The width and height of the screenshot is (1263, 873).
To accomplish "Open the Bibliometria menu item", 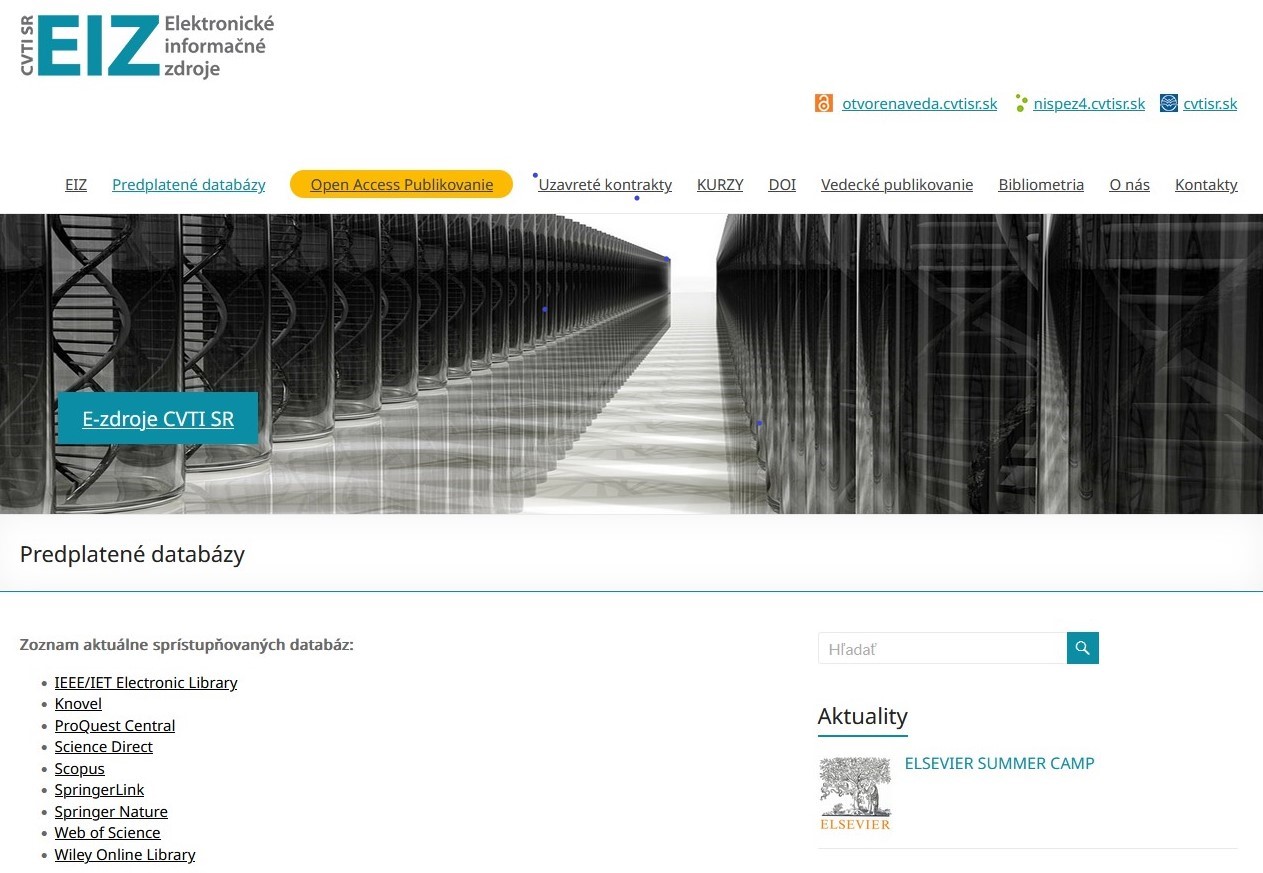I will tap(1041, 185).
